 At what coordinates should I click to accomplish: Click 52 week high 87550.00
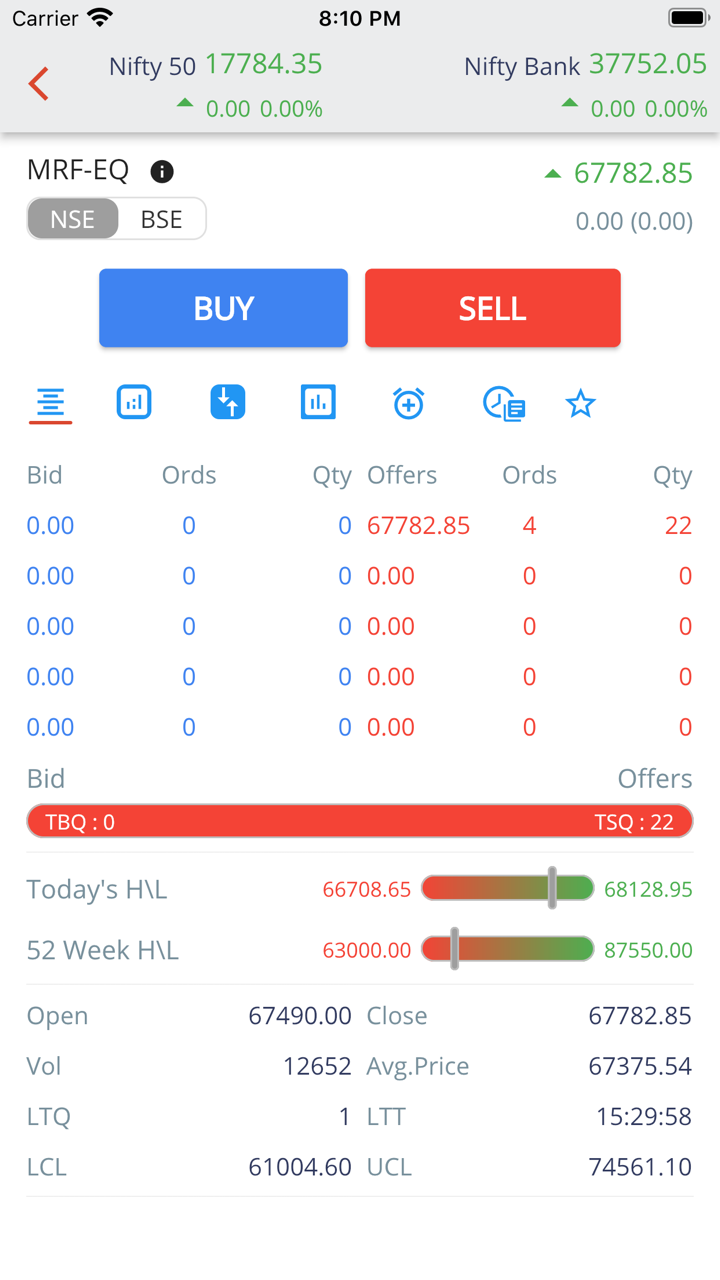coord(648,950)
